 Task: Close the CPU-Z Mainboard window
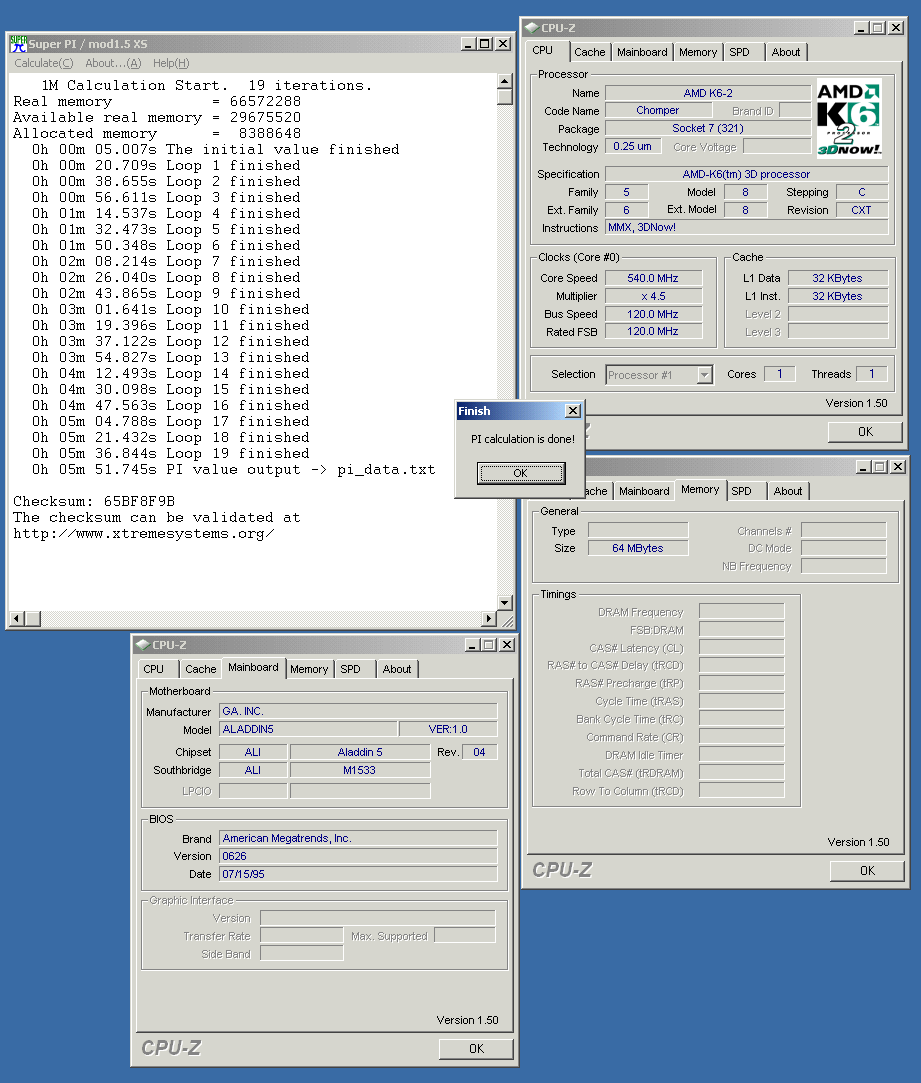point(506,644)
